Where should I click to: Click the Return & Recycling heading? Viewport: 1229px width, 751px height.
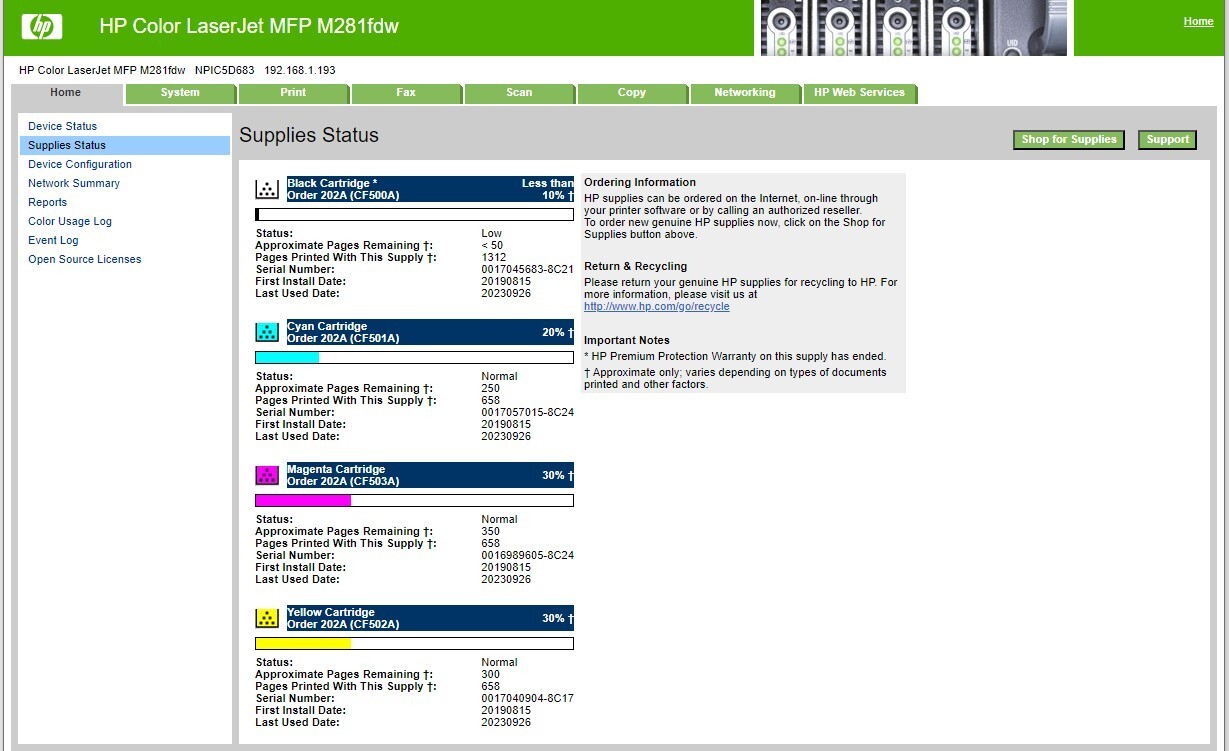[x=636, y=267]
